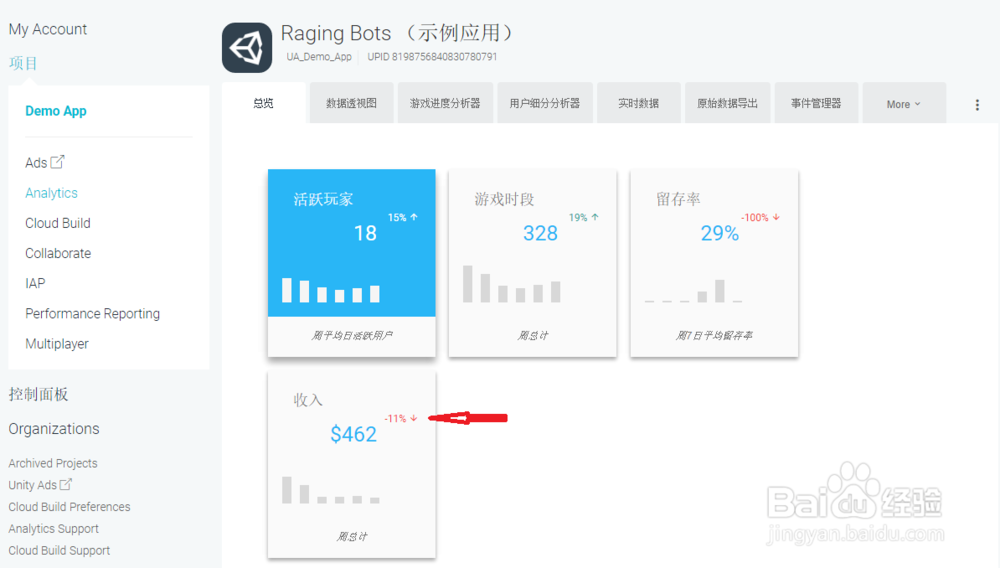Click the 活跃玩家 bar chart
This screenshot has width=1000, height=568.
coord(331,290)
